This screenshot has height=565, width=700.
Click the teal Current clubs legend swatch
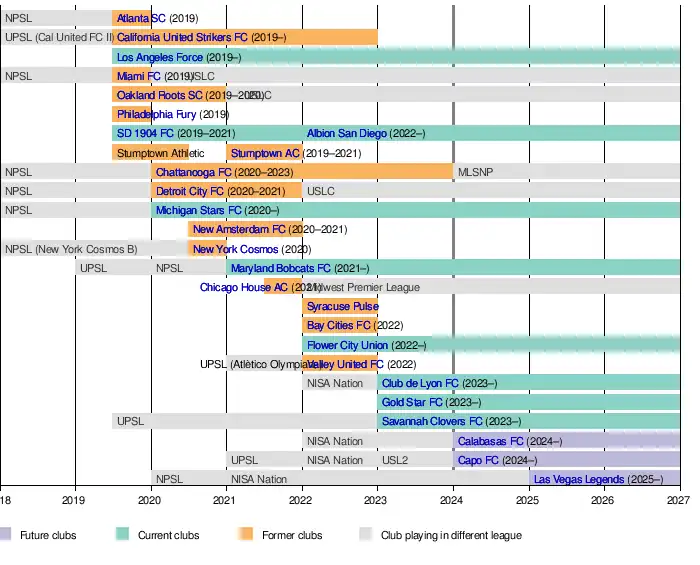(122, 535)
